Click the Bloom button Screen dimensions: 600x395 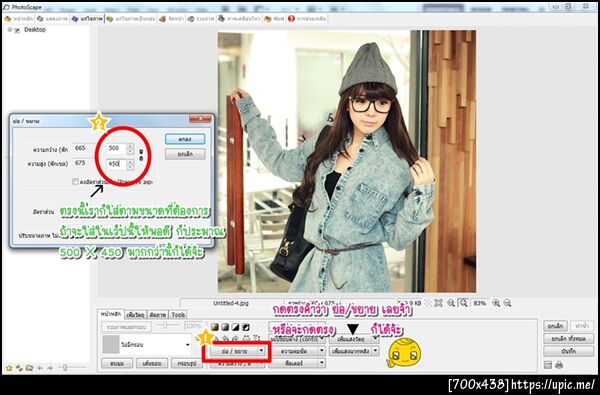pos(351,339)
